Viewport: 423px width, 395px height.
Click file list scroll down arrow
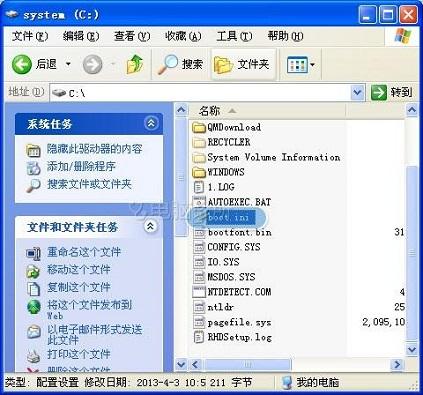tap(412, 349)
